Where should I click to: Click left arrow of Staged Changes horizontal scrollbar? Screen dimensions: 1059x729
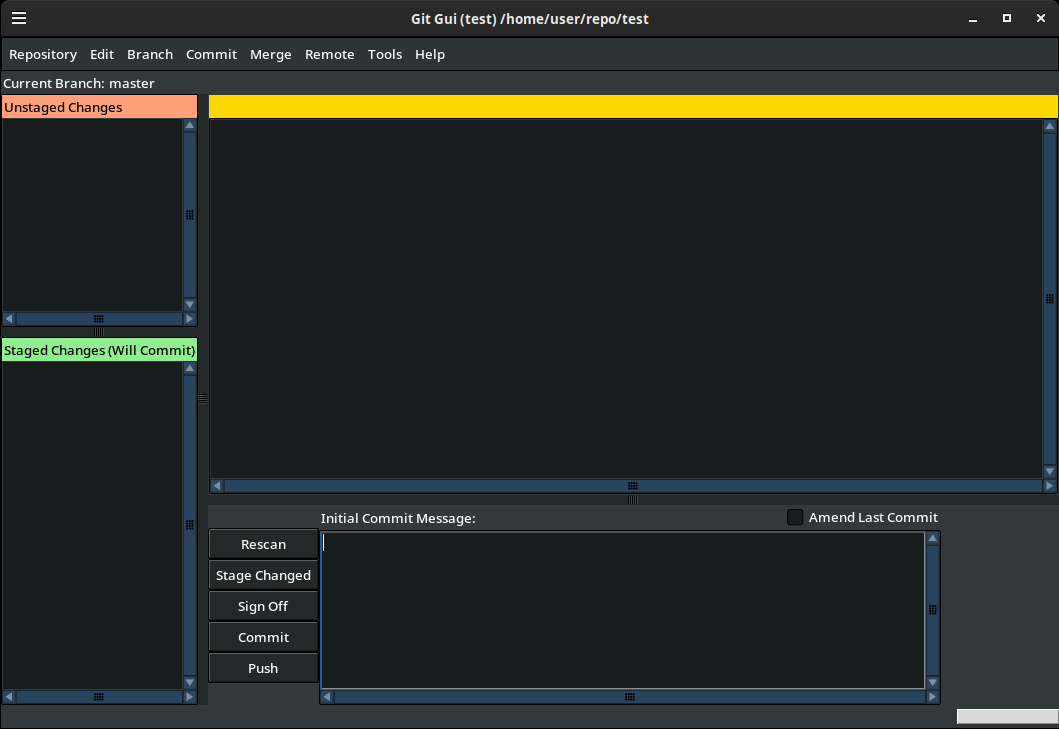9,697
